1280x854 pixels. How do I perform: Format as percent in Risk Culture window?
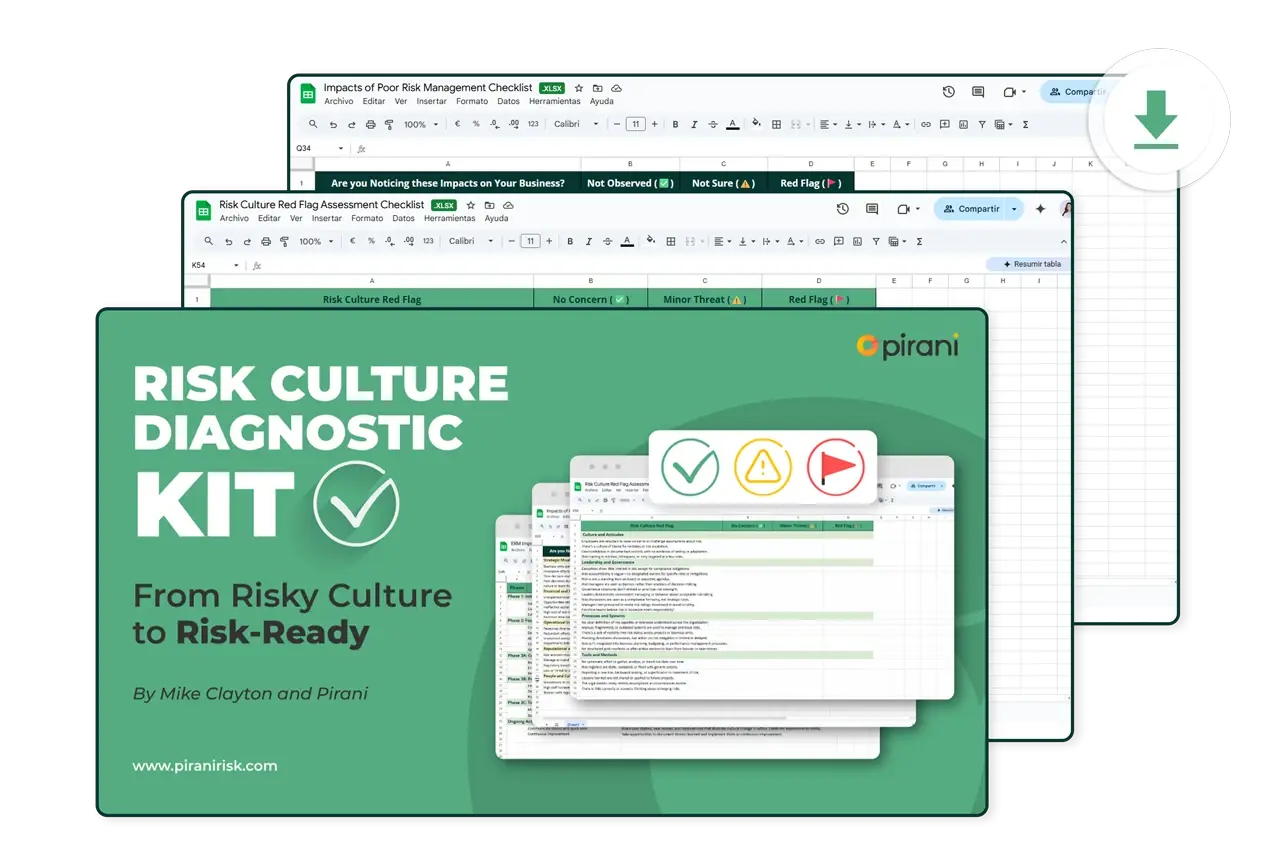click(x=371, y=241)
